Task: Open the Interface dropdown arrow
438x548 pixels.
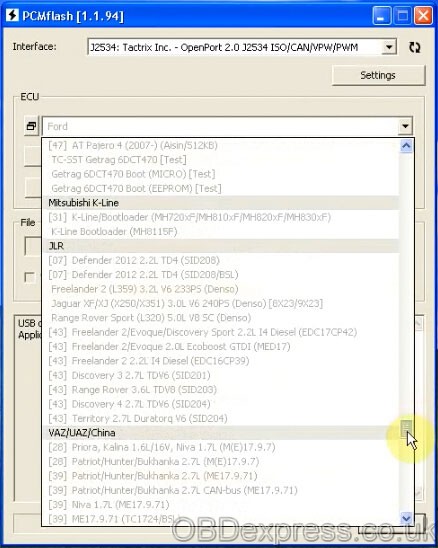Action: [x=389, y=47]
